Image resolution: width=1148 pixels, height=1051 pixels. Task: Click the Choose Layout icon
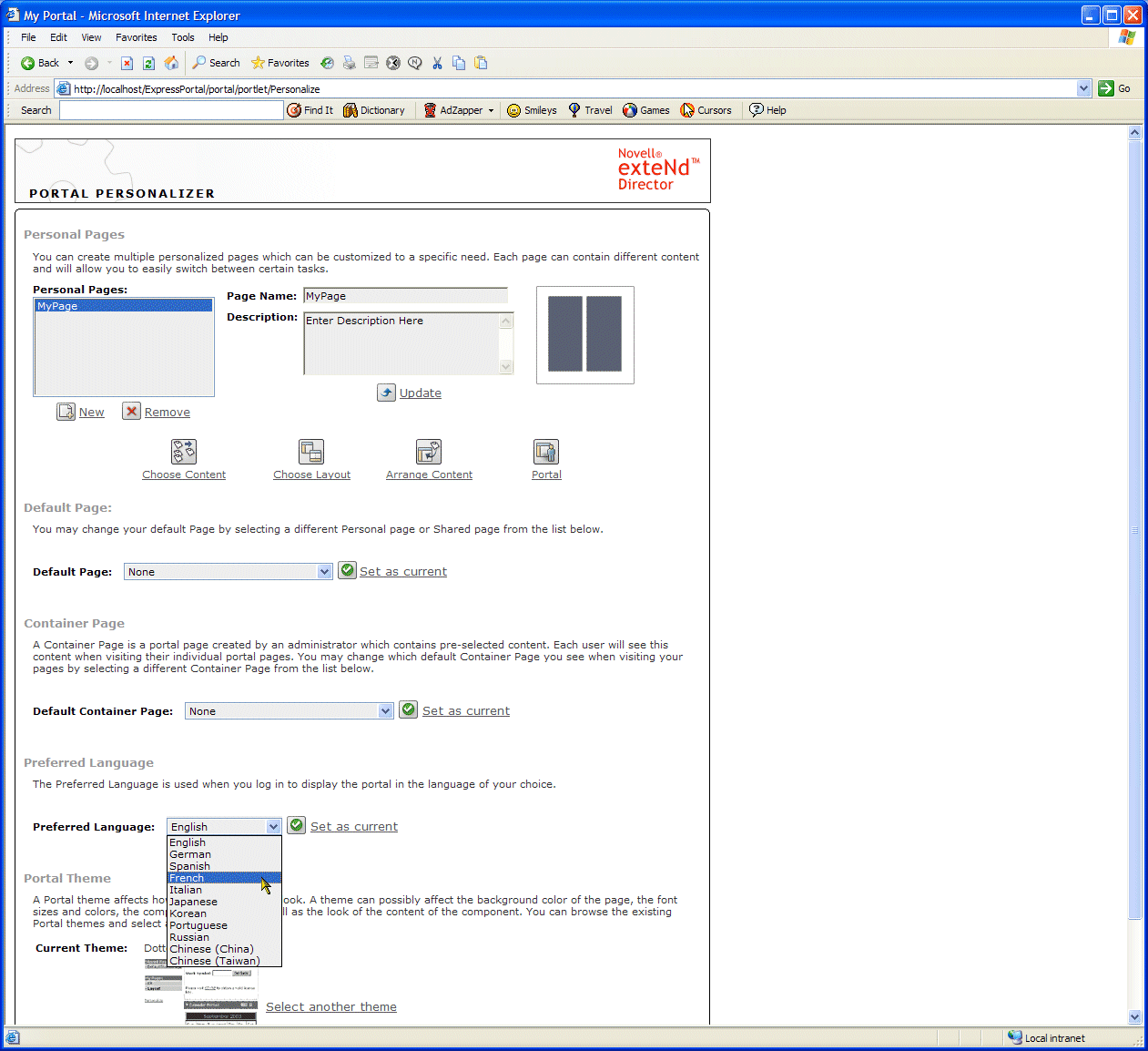coord(311,452)
